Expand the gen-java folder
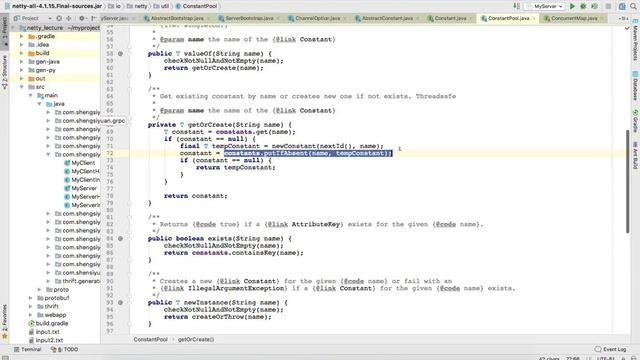 pos(22,62)
